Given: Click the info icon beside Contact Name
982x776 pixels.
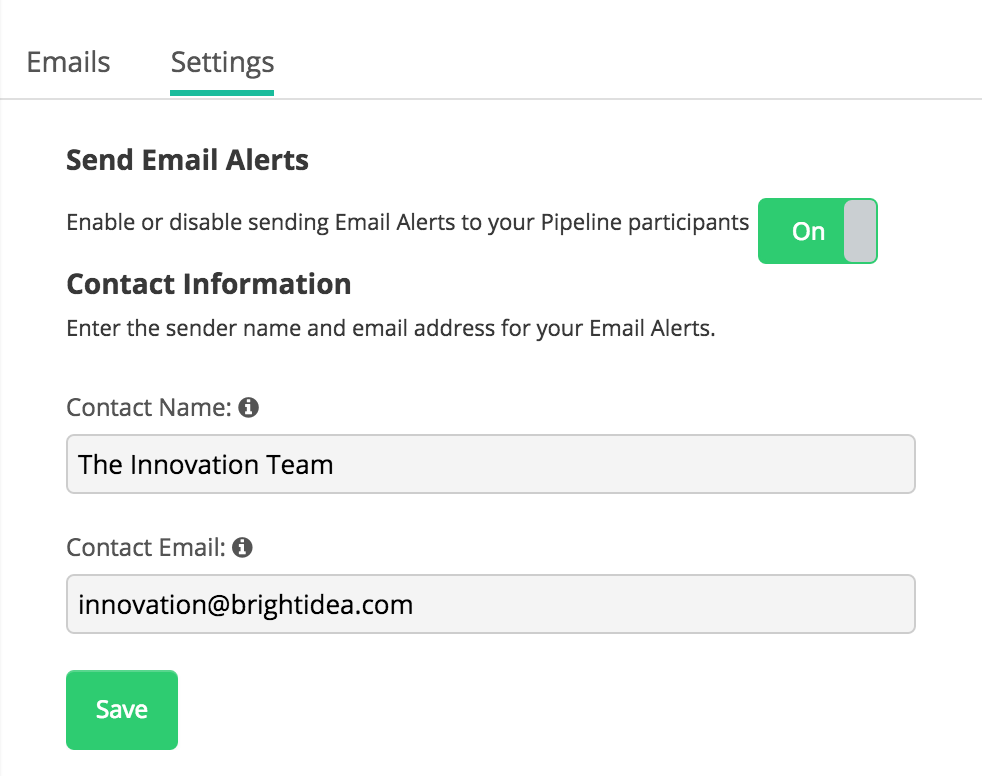Looking at the screenshot, I should click(x=249, y=407).
